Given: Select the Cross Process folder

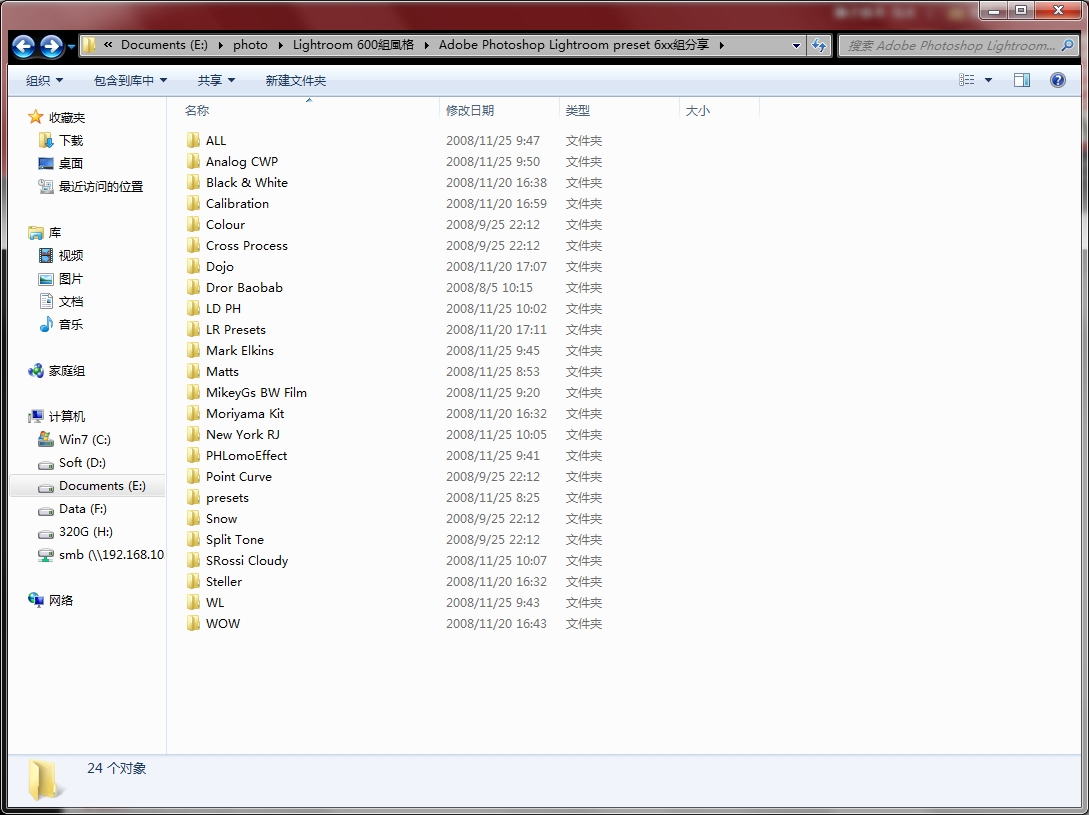Looking at the screenshot, I should click(246, 246).
